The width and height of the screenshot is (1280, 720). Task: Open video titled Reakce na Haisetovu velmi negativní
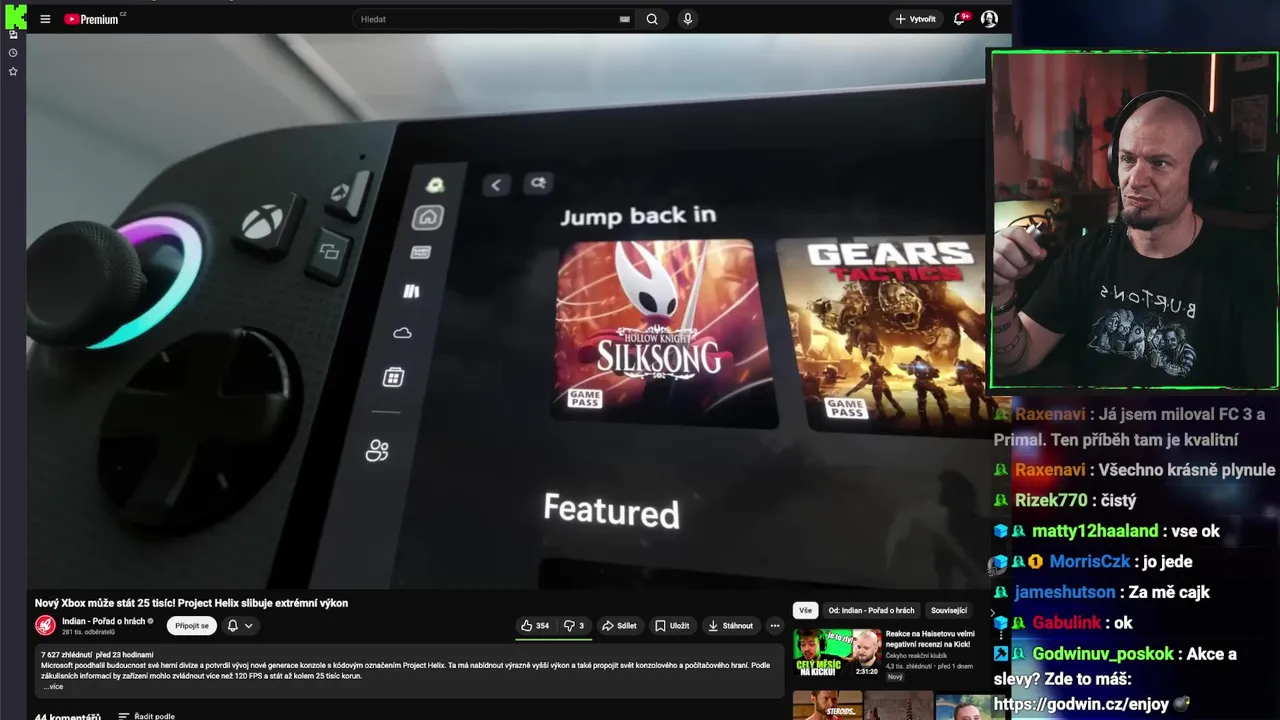930,640
